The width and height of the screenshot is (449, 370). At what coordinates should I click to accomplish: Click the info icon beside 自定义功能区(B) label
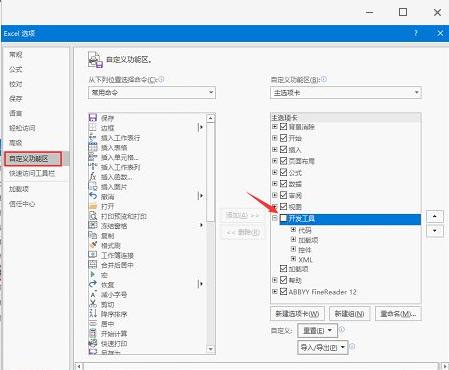(324, 79)
